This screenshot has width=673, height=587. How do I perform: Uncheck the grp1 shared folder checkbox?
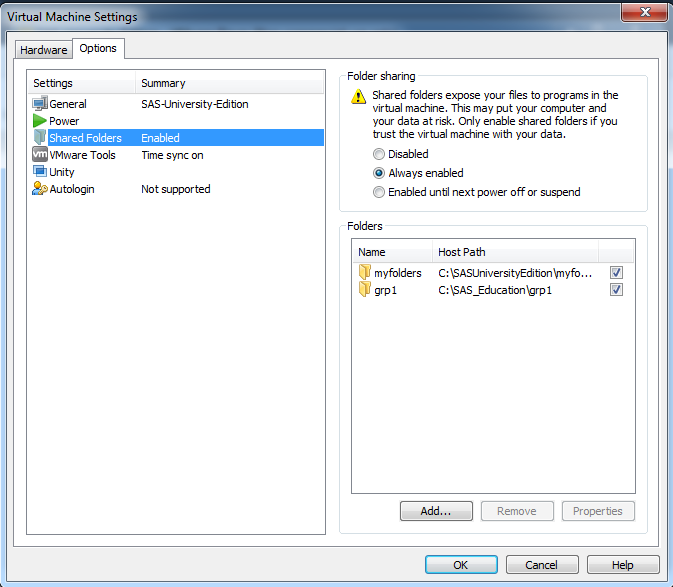click(616, 290)
